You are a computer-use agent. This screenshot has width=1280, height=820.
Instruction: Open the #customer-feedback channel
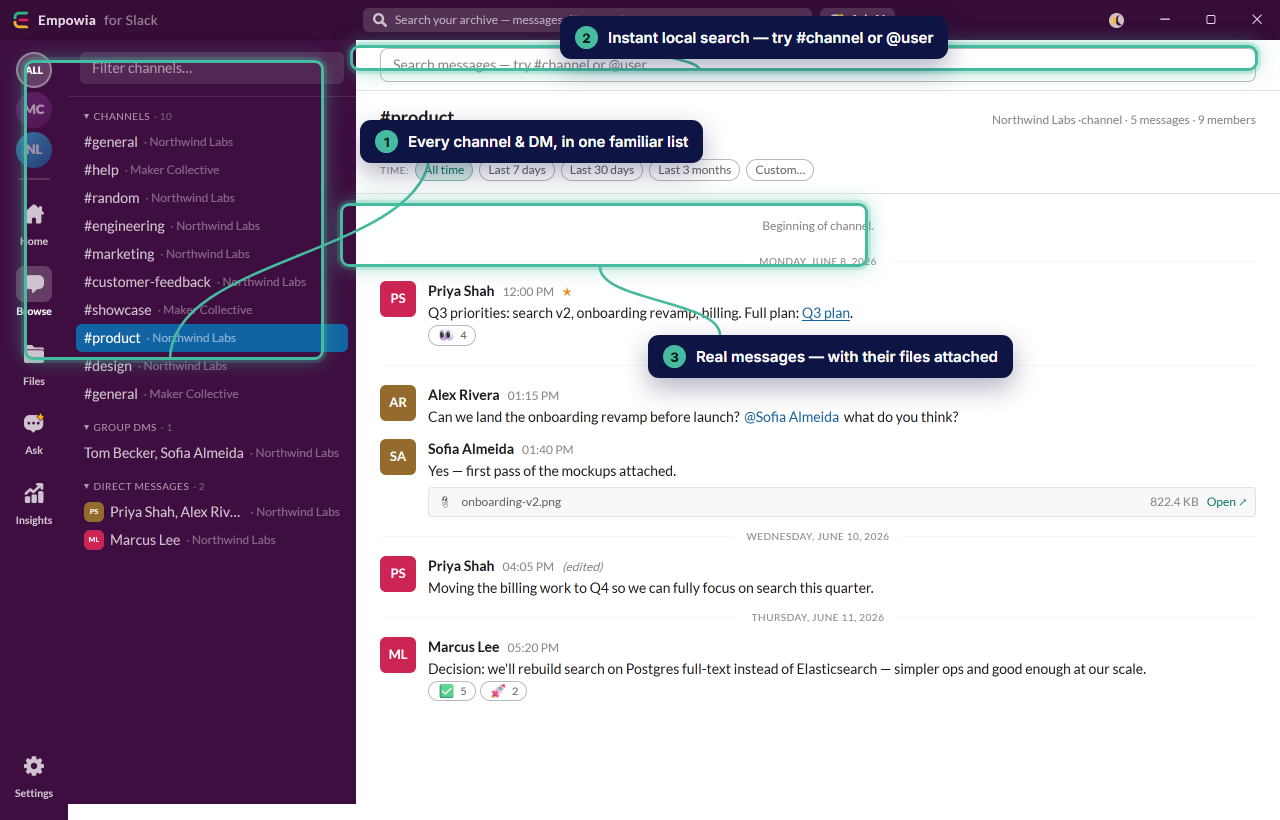(x=212, y=282)
